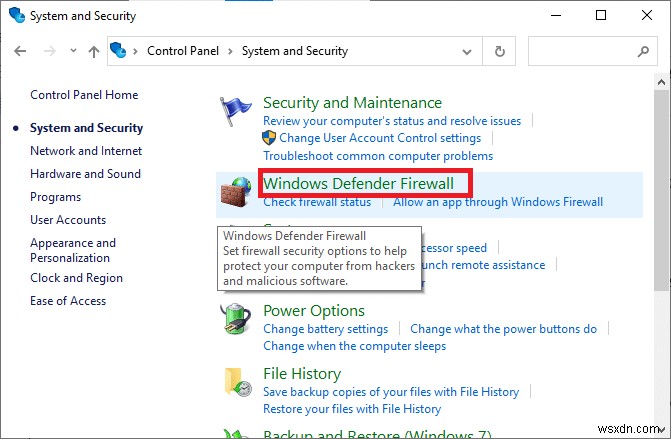Go to Control Panel Home
The image size is (671, 439).
coord(84,95)
